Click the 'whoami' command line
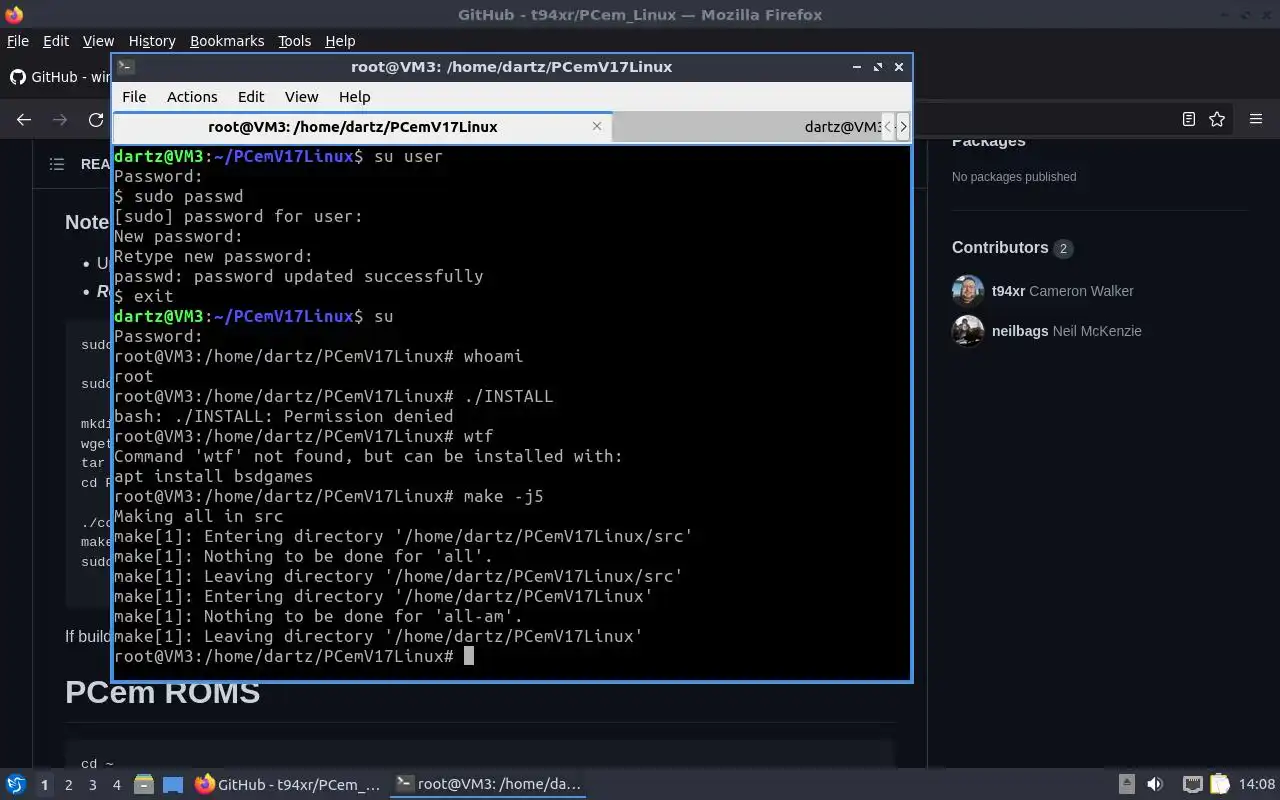The width and height of the screenshot is (1280, 800). 318,356
